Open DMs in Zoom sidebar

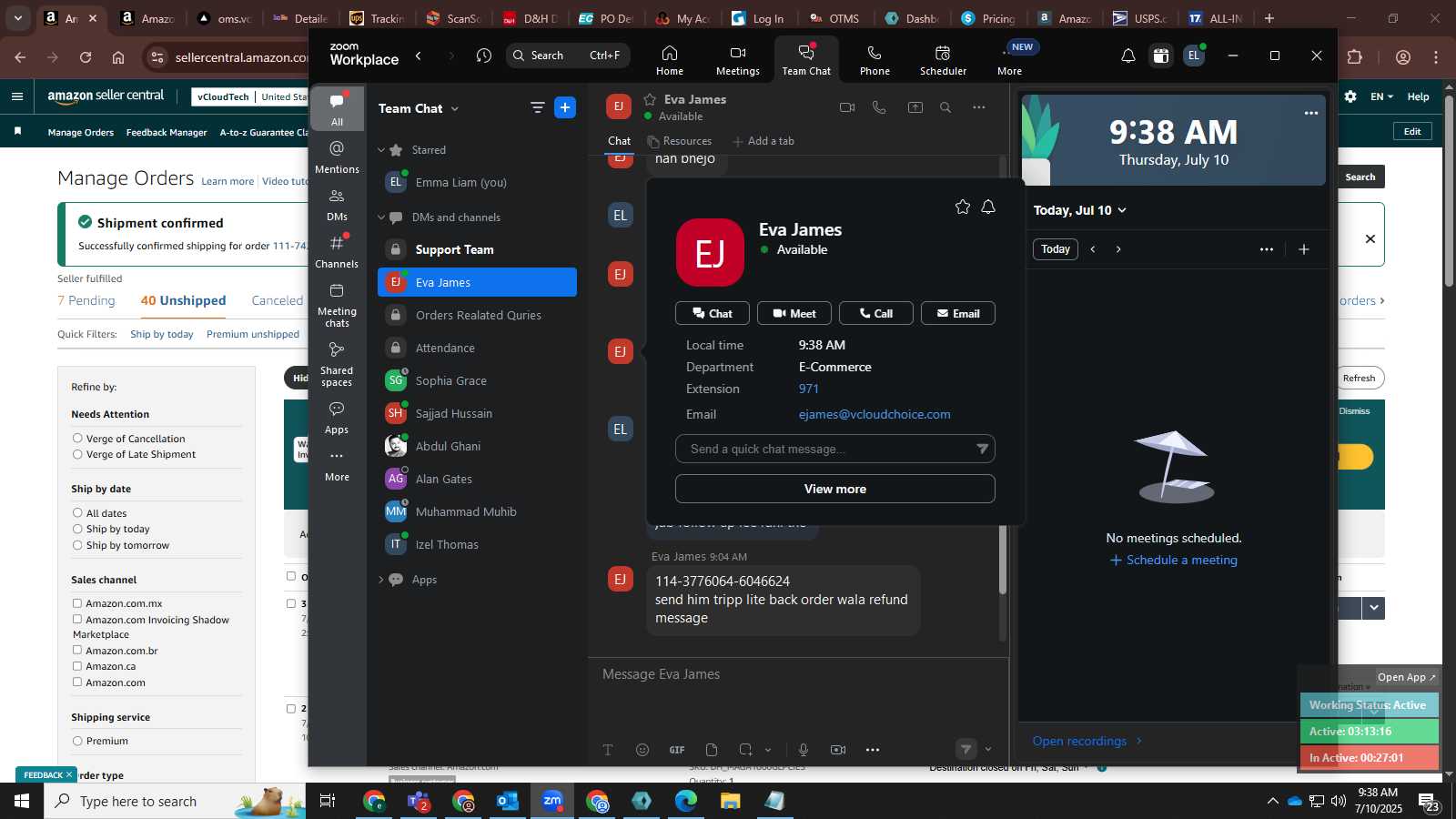(x=337, y=205)
